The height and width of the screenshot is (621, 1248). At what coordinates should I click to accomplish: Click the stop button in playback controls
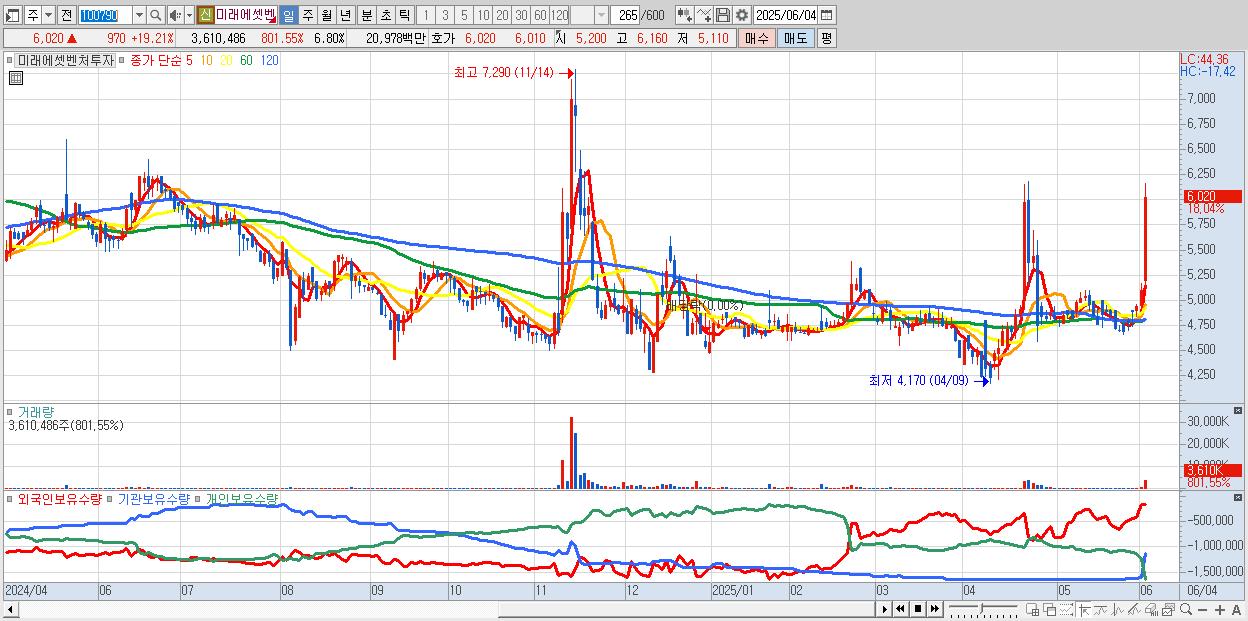tap(918, 609)
